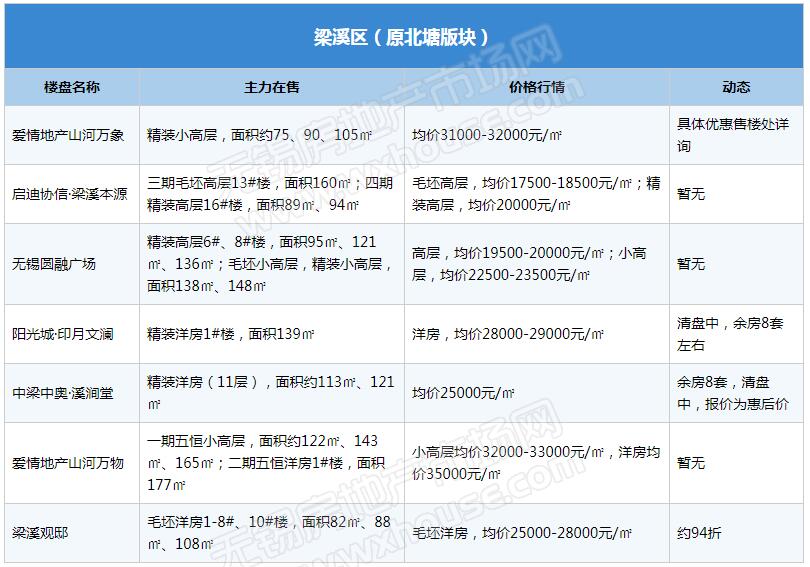Screen dimensions: 810x567
Task: Click the 均价31000-32000元/㎡ price cell
Action: tap(486, 135)
